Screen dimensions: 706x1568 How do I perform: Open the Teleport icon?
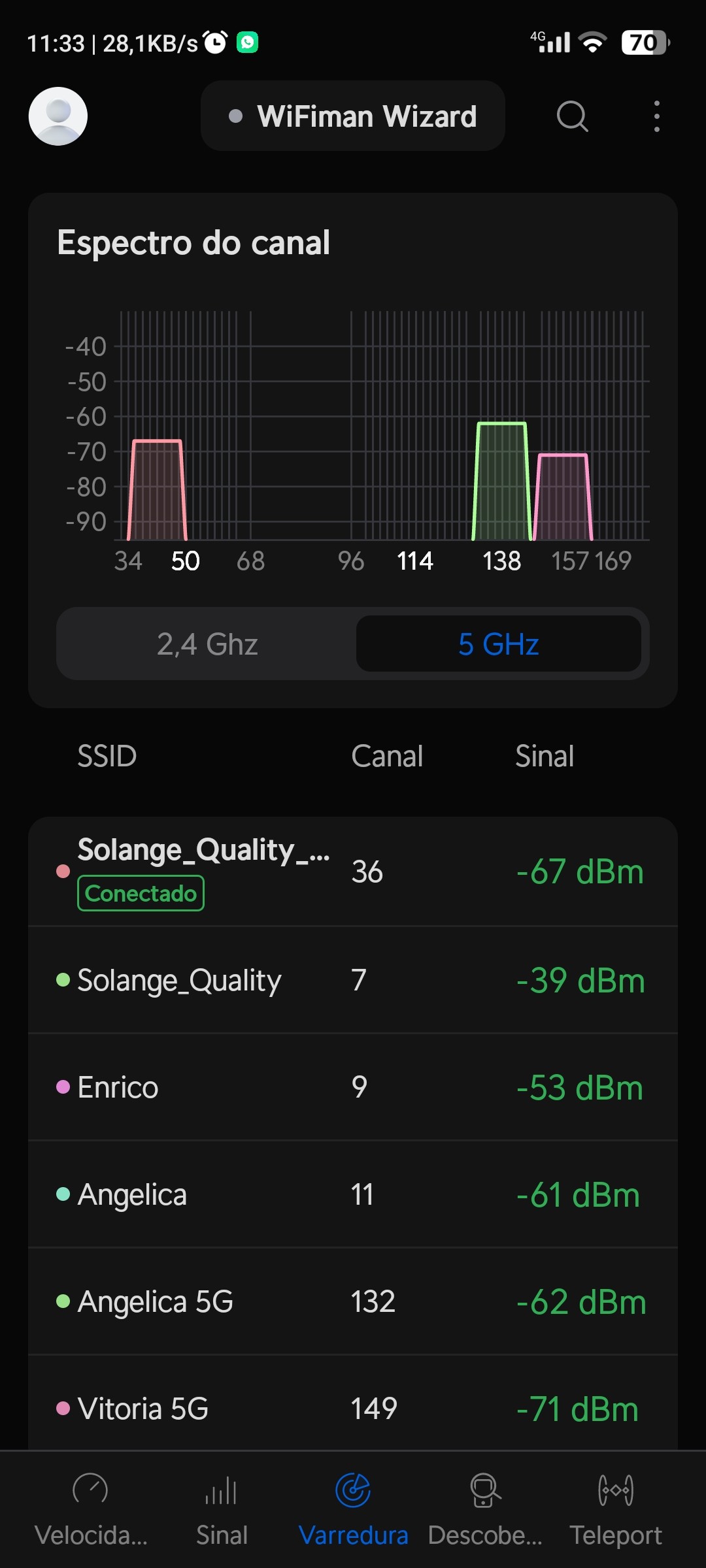click(615, 1490)
